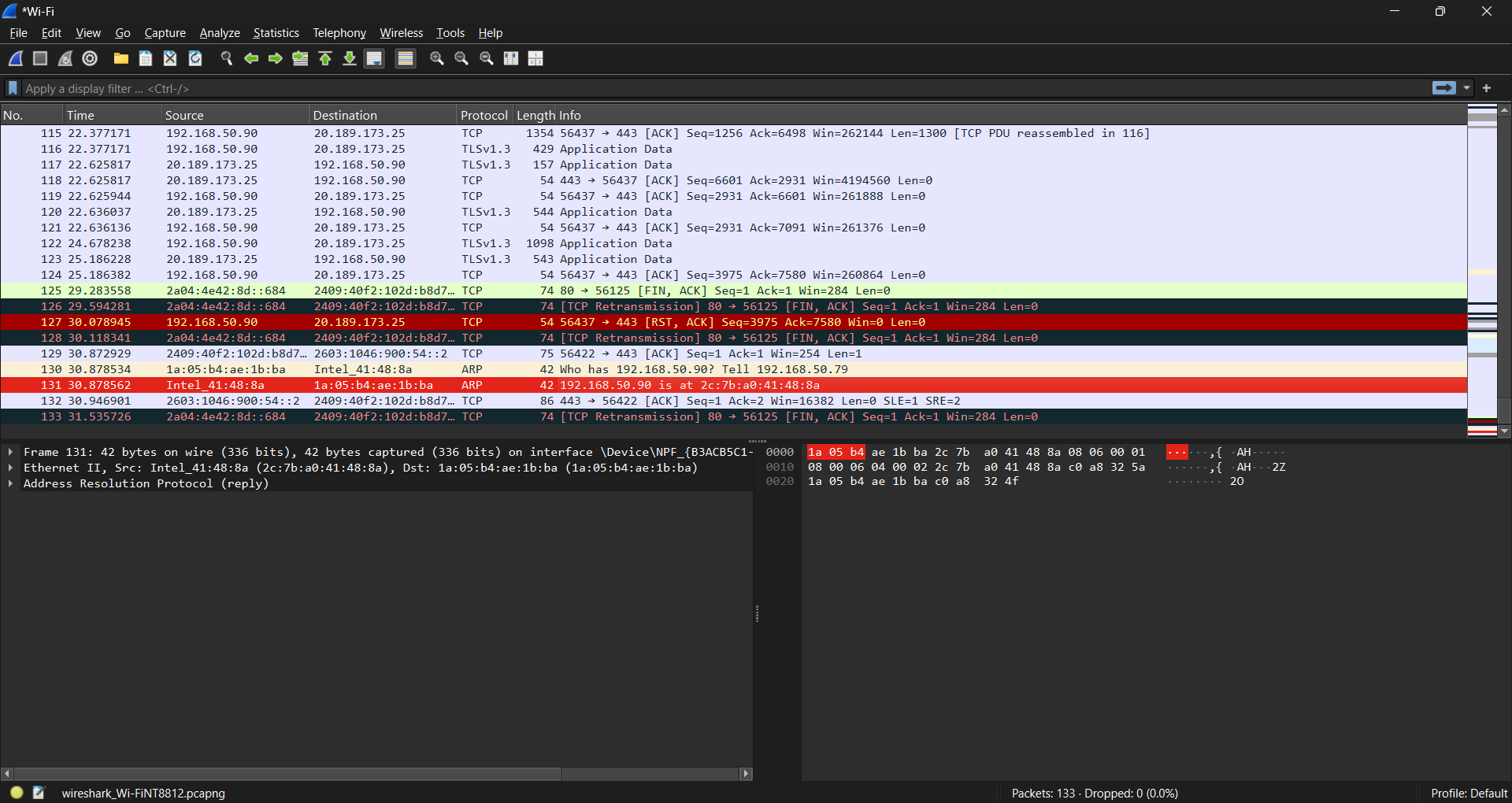Go back in packet history

click(251, 58)
